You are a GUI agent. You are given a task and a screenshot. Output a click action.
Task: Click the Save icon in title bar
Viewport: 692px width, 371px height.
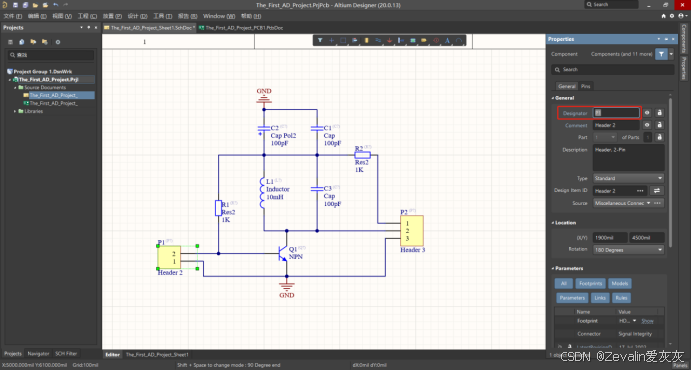(x=15, y=5)
